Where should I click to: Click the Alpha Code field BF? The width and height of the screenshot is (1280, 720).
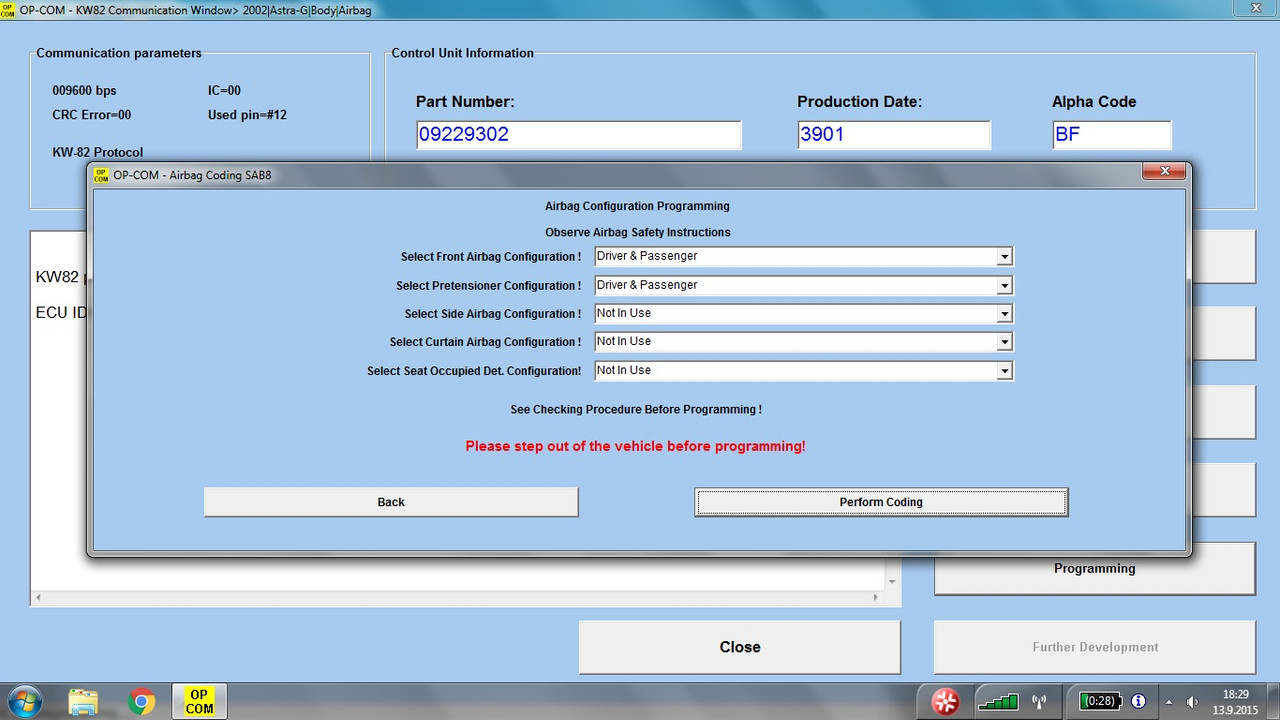(x=1111, y=135)
